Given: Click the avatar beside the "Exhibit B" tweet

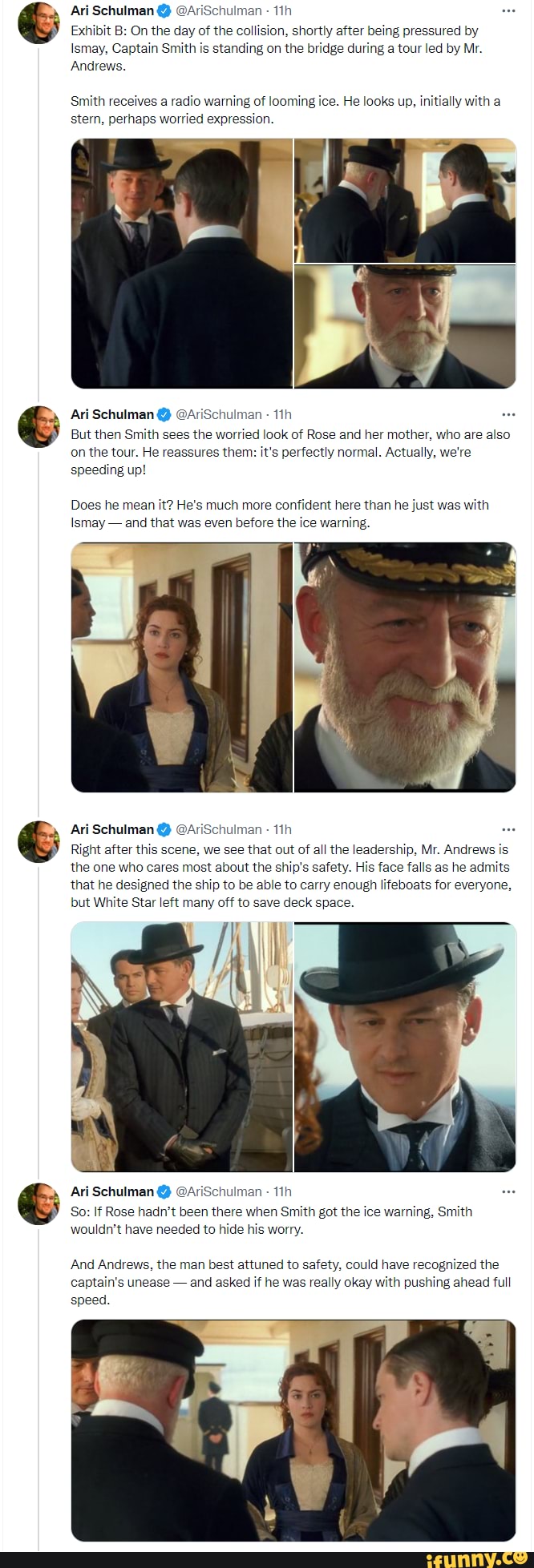Looking at the screenshot, I should [38, 22].
